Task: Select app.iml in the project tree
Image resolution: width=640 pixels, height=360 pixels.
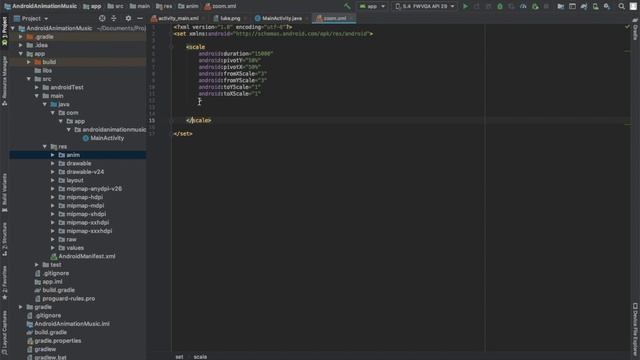Action: (x=49, y=282)
